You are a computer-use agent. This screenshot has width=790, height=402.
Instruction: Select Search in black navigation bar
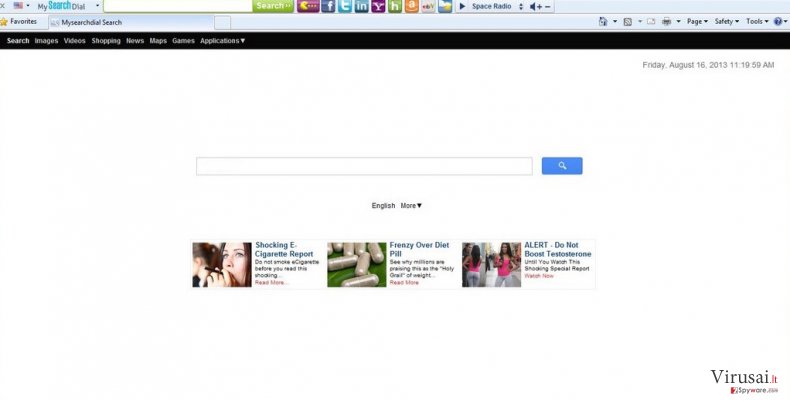(x=18, y=41)
